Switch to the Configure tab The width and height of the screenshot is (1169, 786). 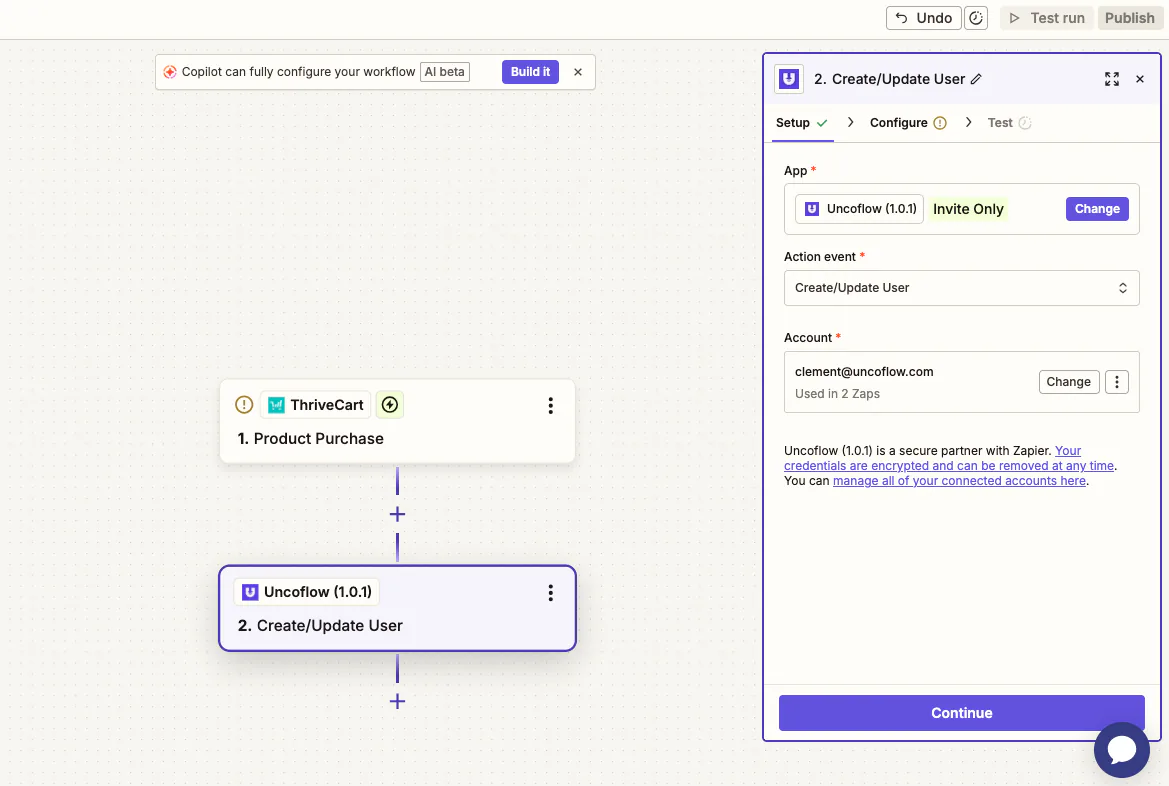click(x=907, y=122)
